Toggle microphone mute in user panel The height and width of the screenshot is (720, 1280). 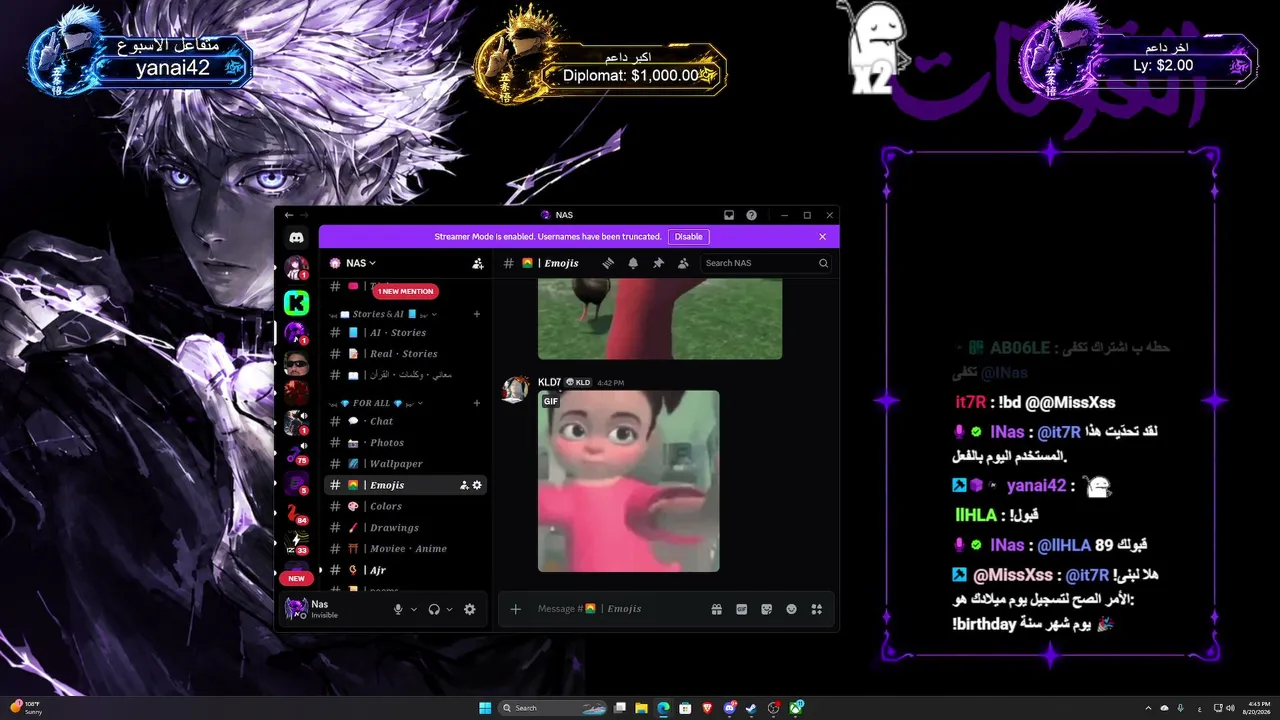398,609
